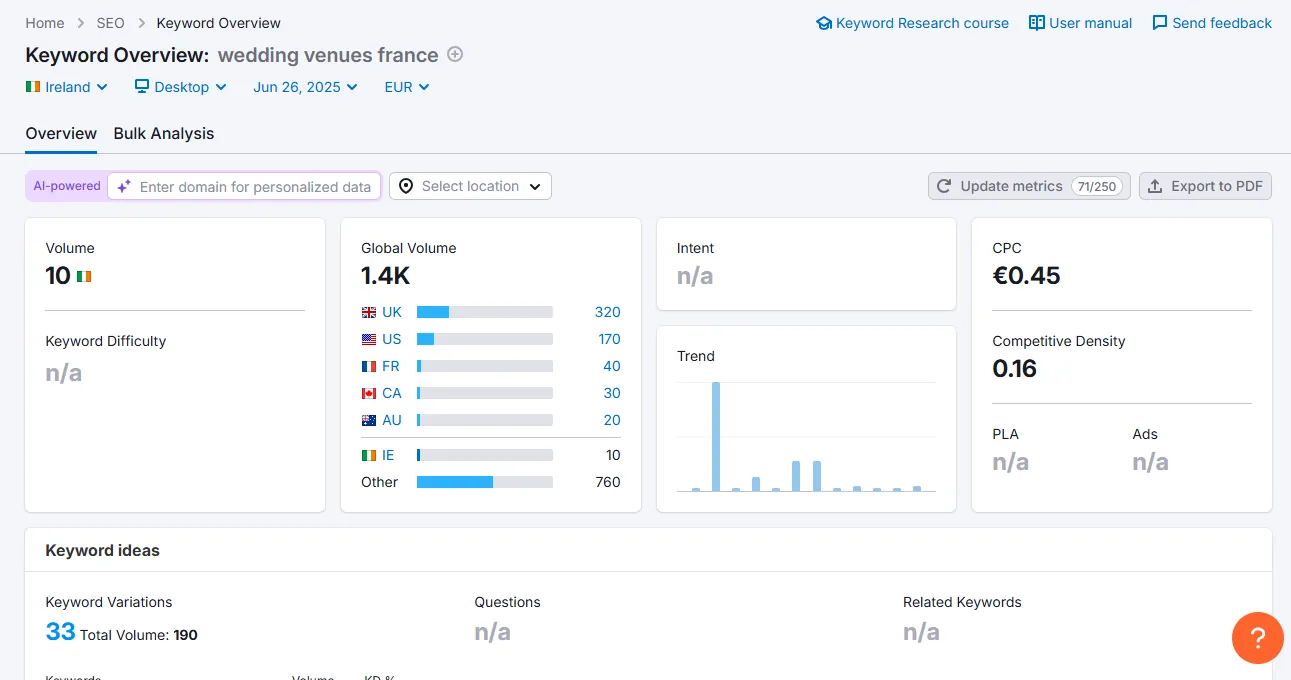Click the AU volume value 20
1291x680 pixels.
point(612,420)
